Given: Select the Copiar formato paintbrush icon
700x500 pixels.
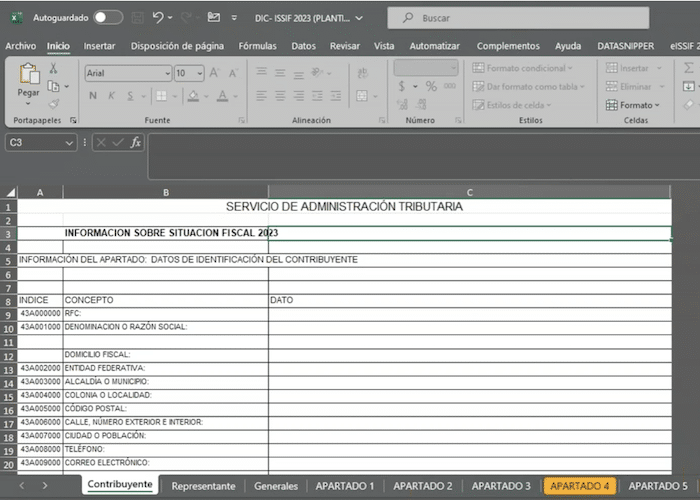Looking at the screenshot, I should [53, 103].
